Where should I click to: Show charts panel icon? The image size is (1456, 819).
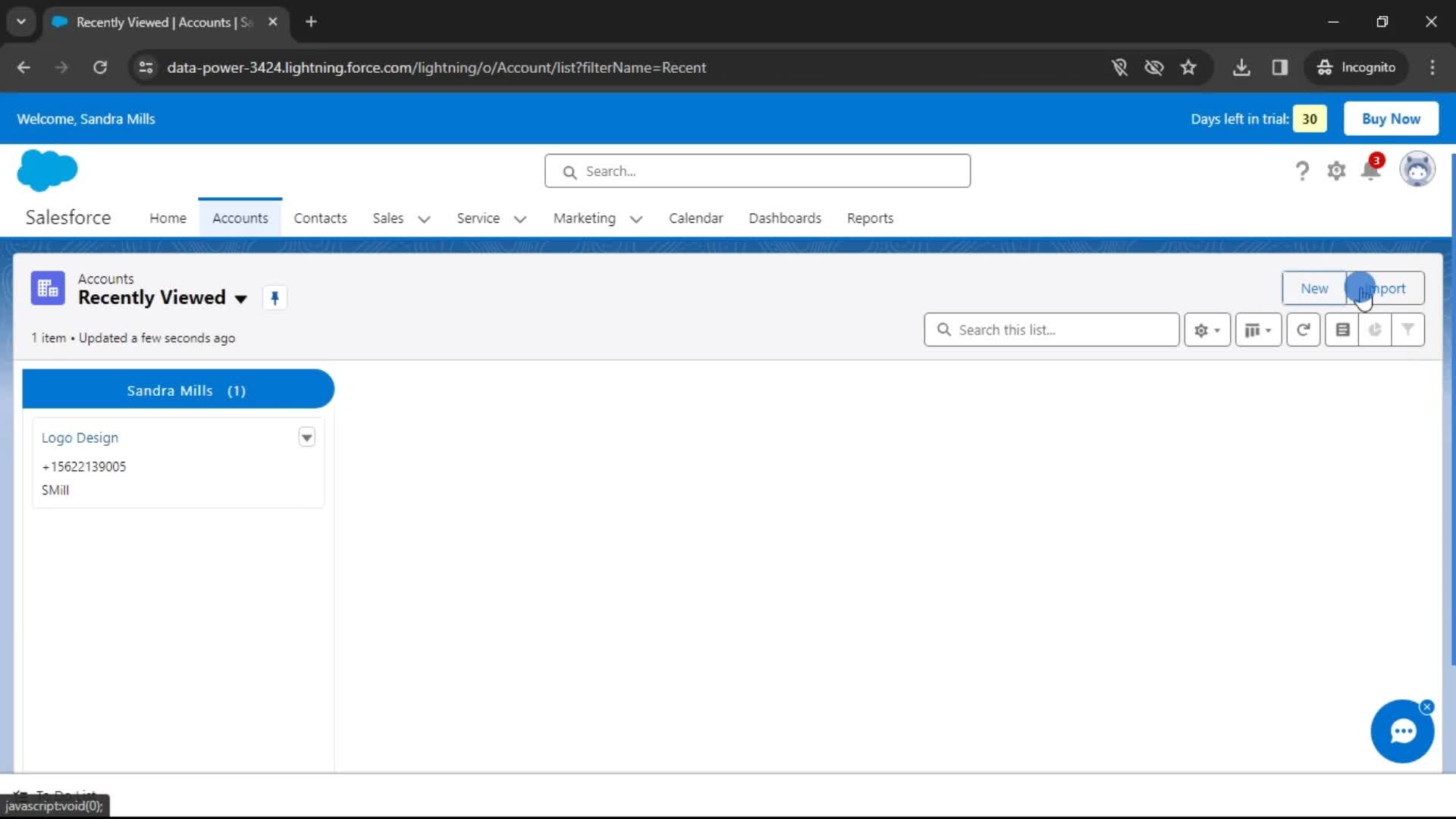click(x=1375, y=330)
